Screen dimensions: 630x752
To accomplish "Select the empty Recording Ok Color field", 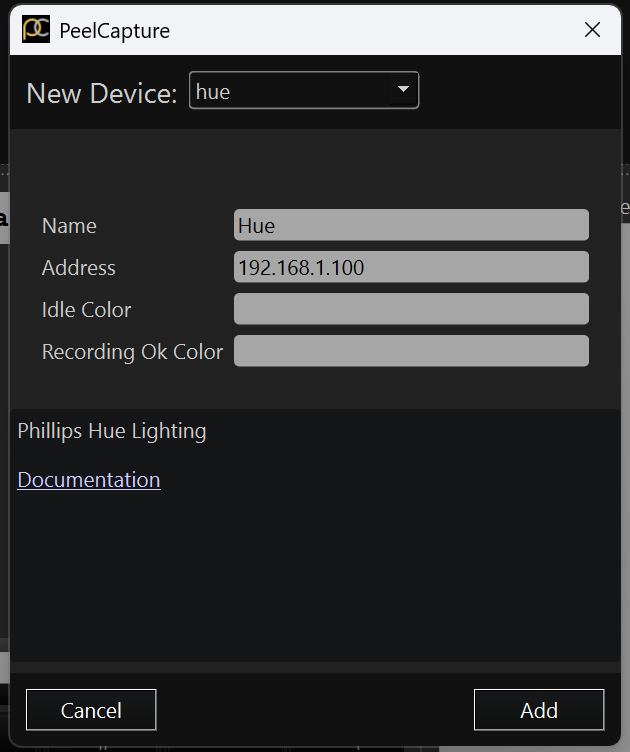I will pyautogui.click(x=411, y=351).
